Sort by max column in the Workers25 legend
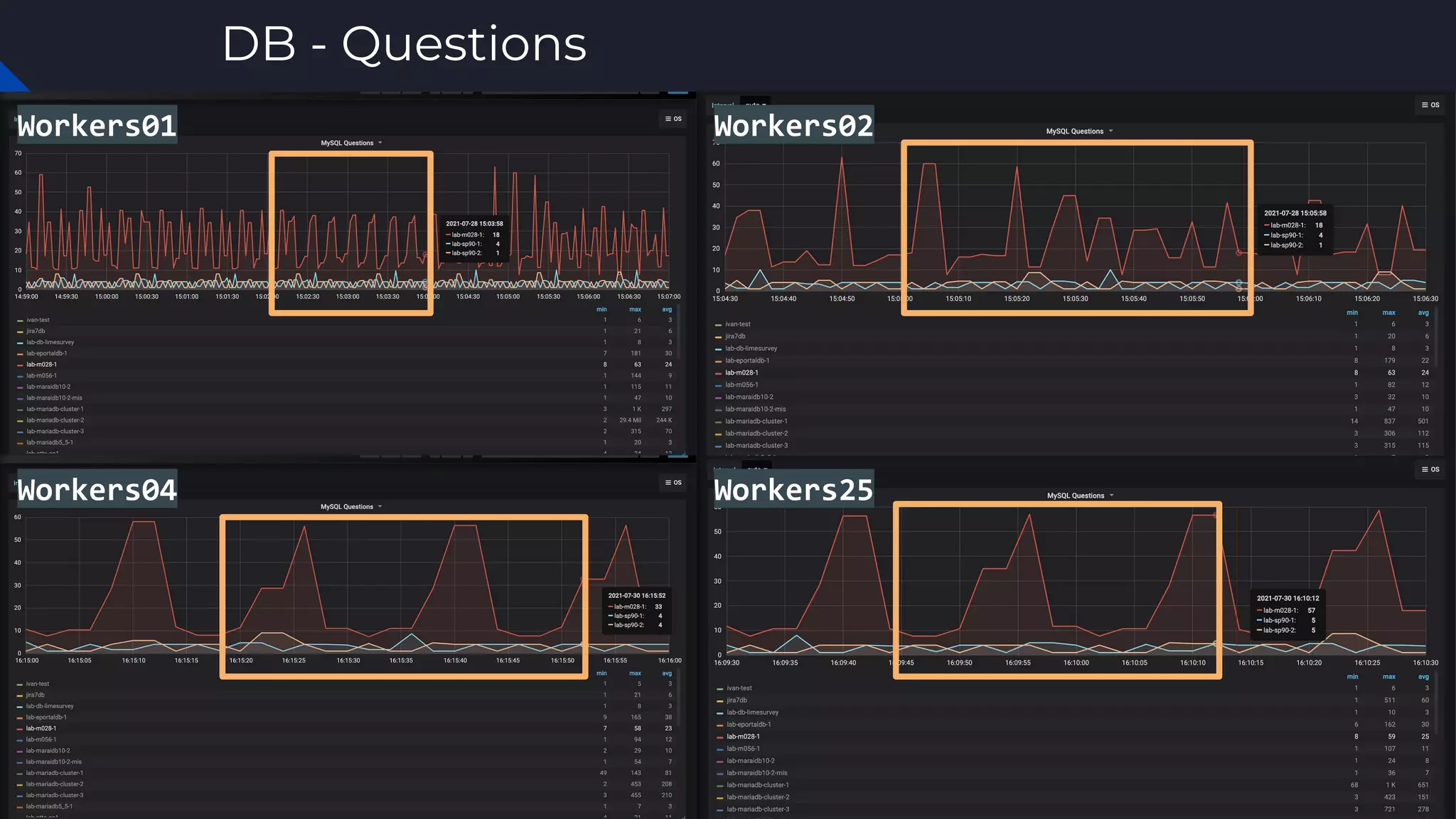This screenshot has height=819, width=1456. (x=1388, y=677)
